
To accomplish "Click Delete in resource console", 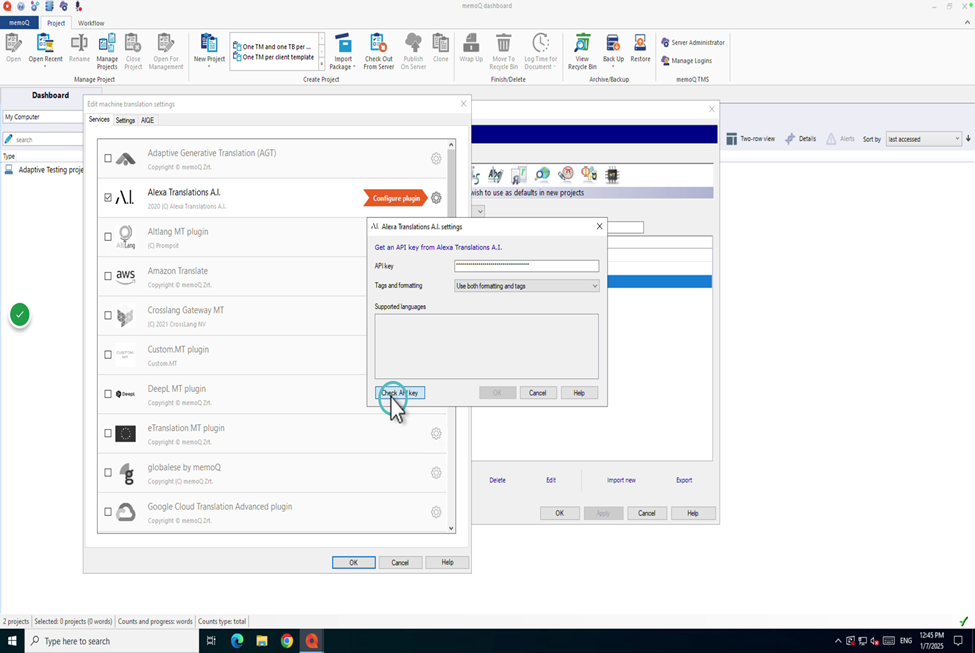I will (497, 480).
